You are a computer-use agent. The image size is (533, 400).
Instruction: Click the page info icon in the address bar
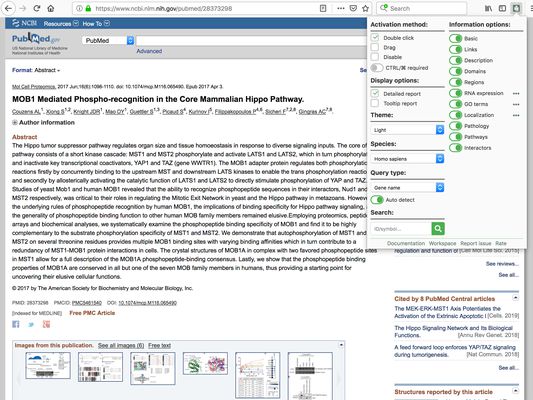tap(79, 8)
